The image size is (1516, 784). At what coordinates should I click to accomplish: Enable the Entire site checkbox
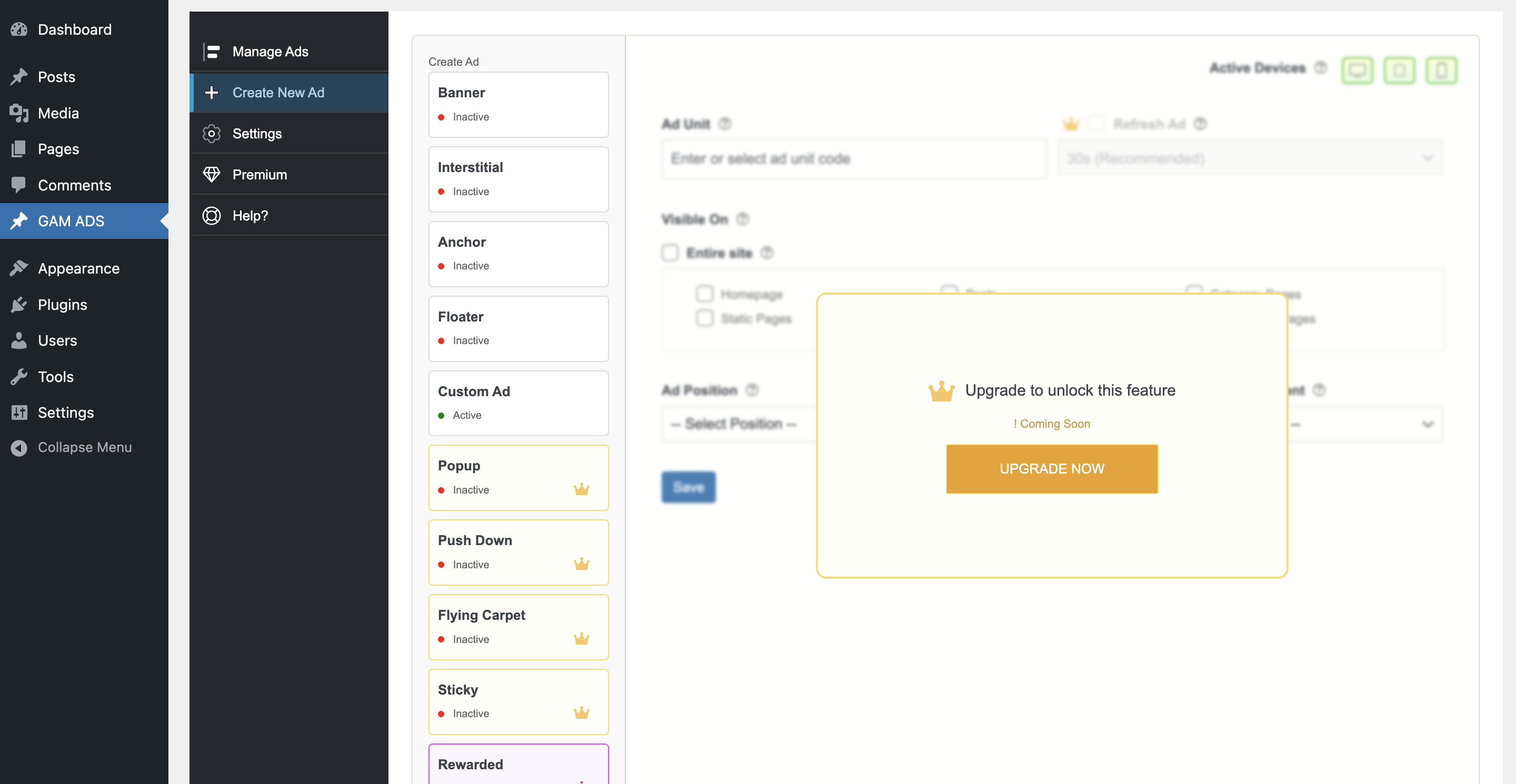pos(670,253)
